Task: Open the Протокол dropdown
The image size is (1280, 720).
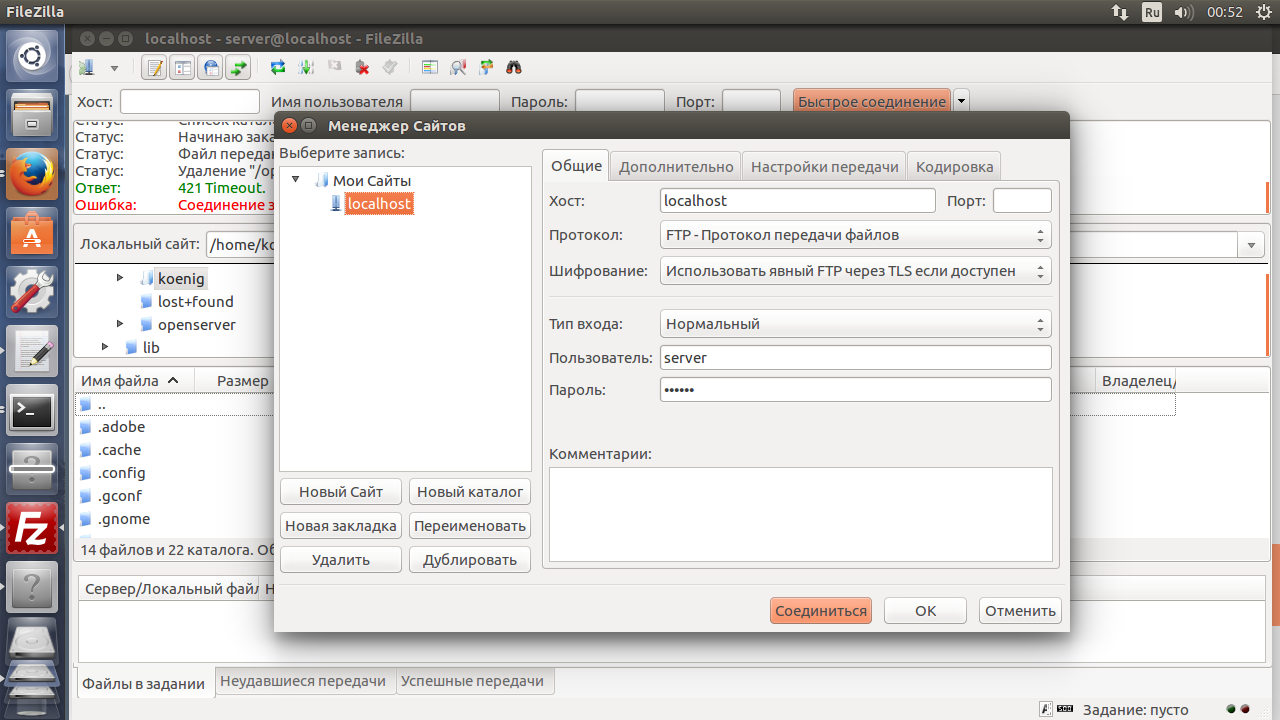Action: click(x=855, y=235)
